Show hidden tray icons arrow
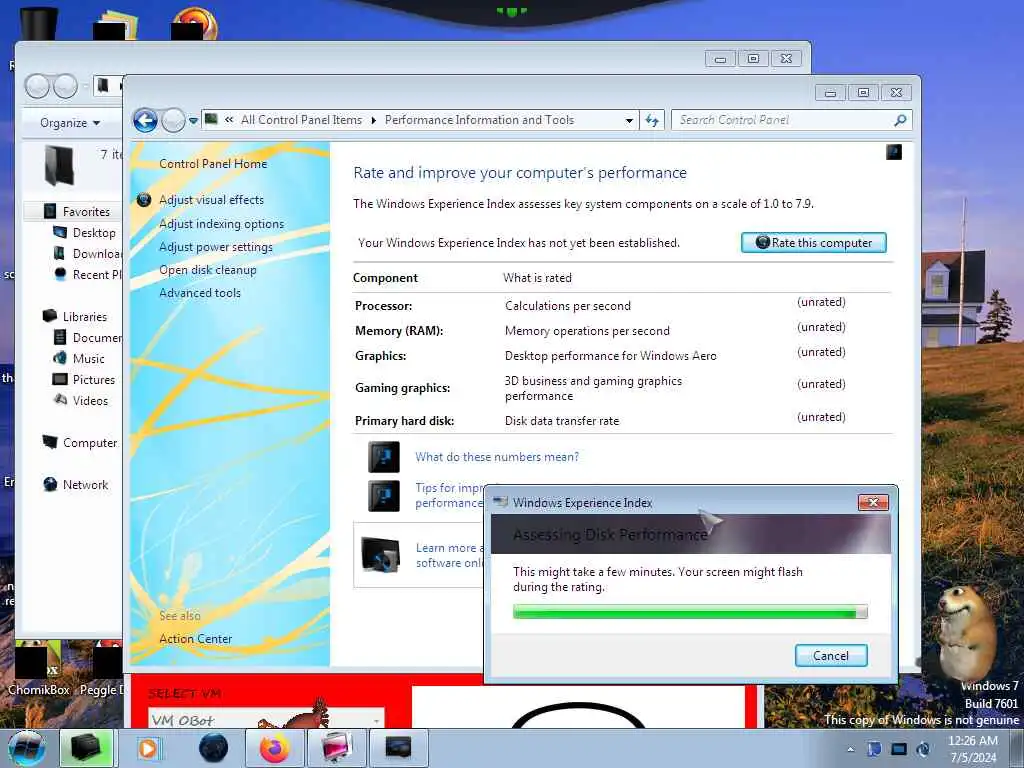Screen dimensions: 1024x768 point(850,749)
